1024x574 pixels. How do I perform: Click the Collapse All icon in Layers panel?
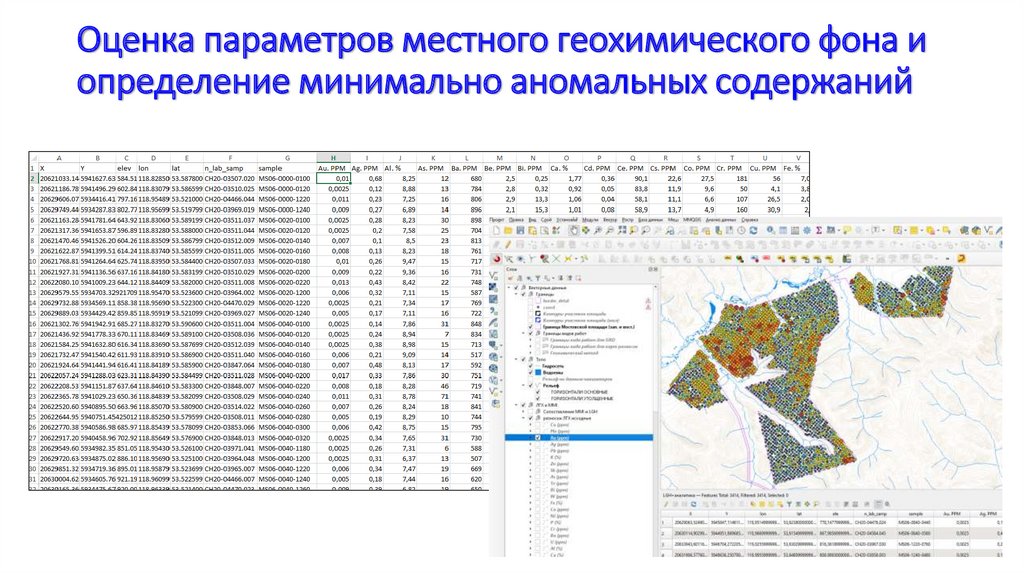click(x=569, y=278)
